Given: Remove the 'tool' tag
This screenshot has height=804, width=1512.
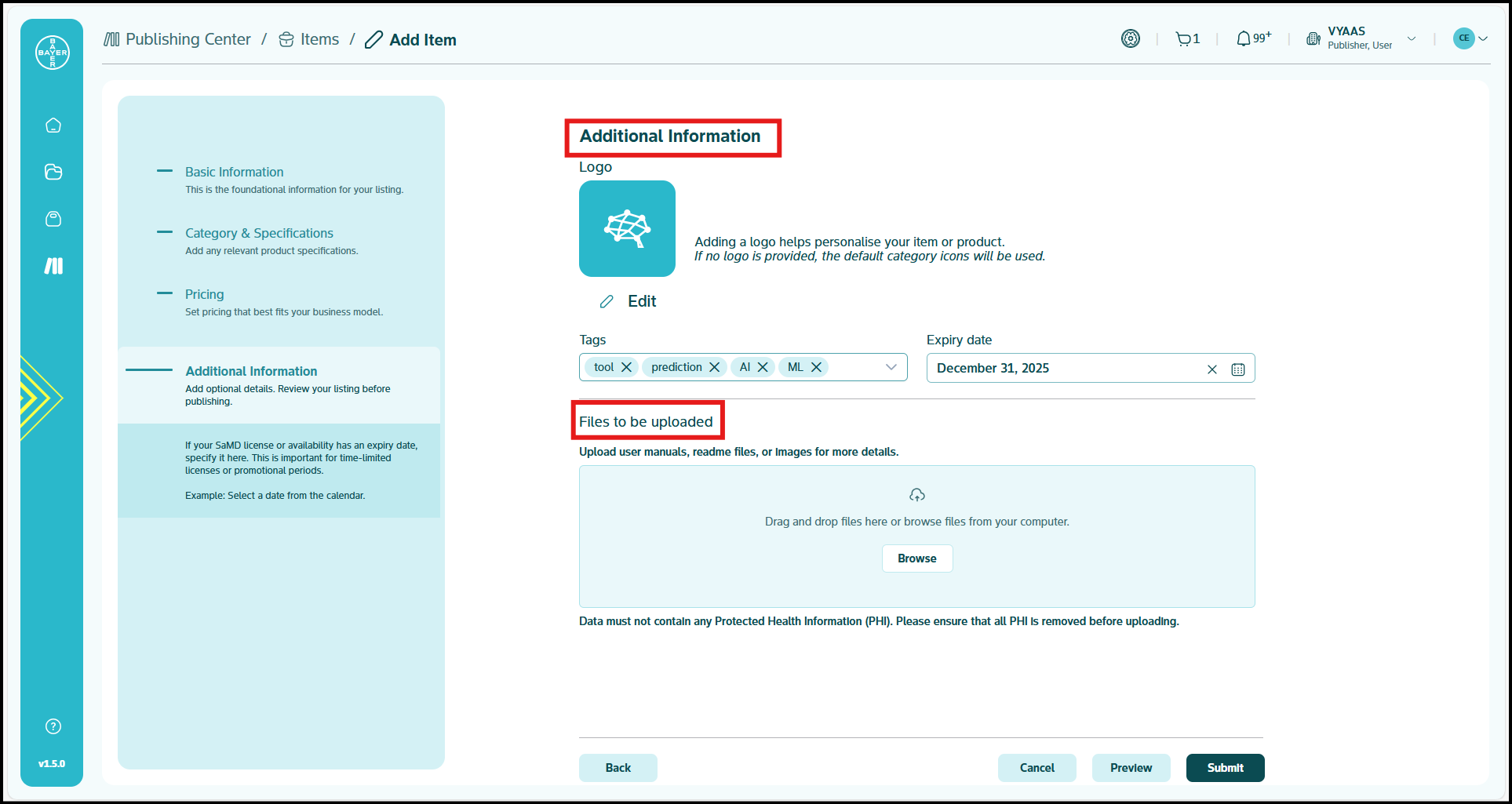Looking at the screenshot, I should coord(626,367).
